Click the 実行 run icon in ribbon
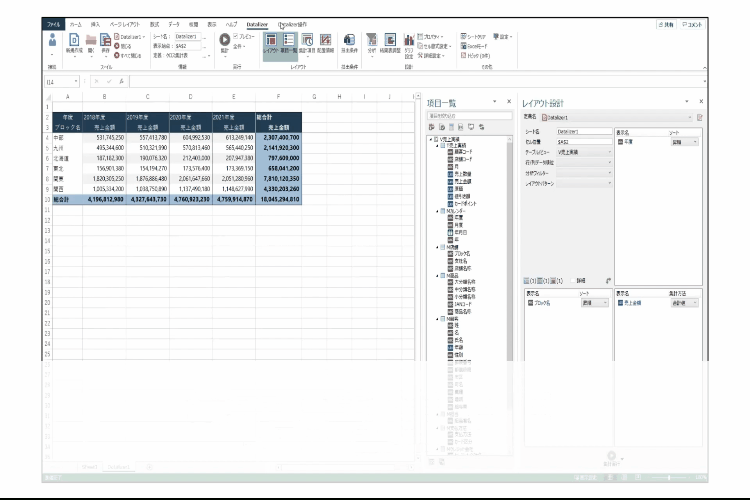This screenshot has width=750, height=500. (224, 41)
